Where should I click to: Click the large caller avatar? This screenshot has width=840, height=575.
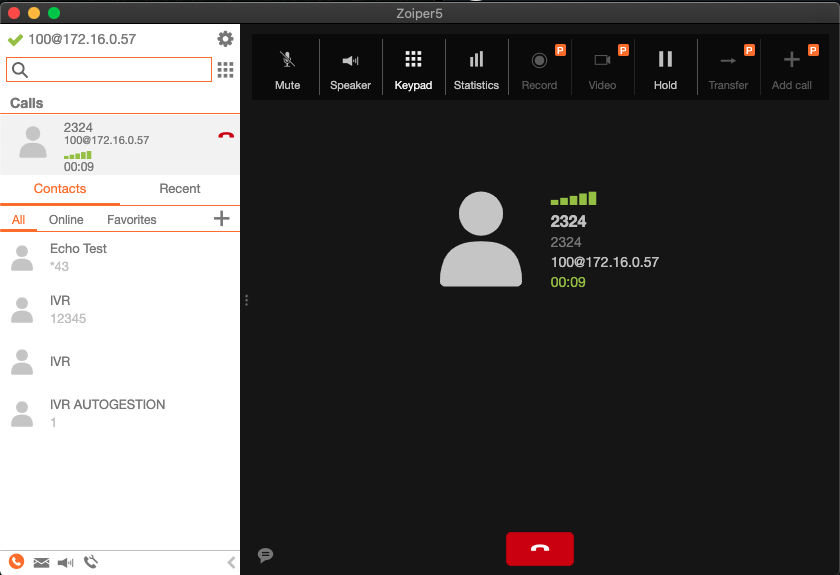[x=481, y=239]
